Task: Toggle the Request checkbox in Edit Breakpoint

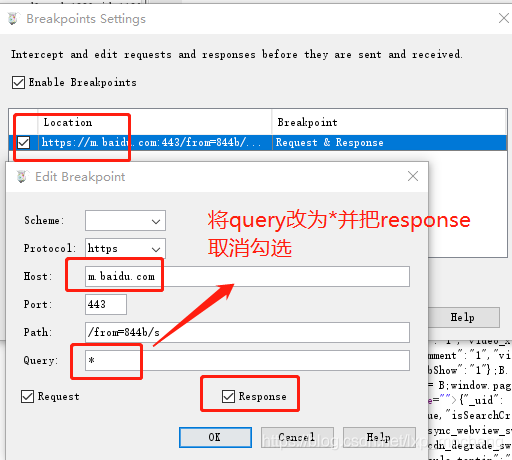Action: (x=27, y=396)
